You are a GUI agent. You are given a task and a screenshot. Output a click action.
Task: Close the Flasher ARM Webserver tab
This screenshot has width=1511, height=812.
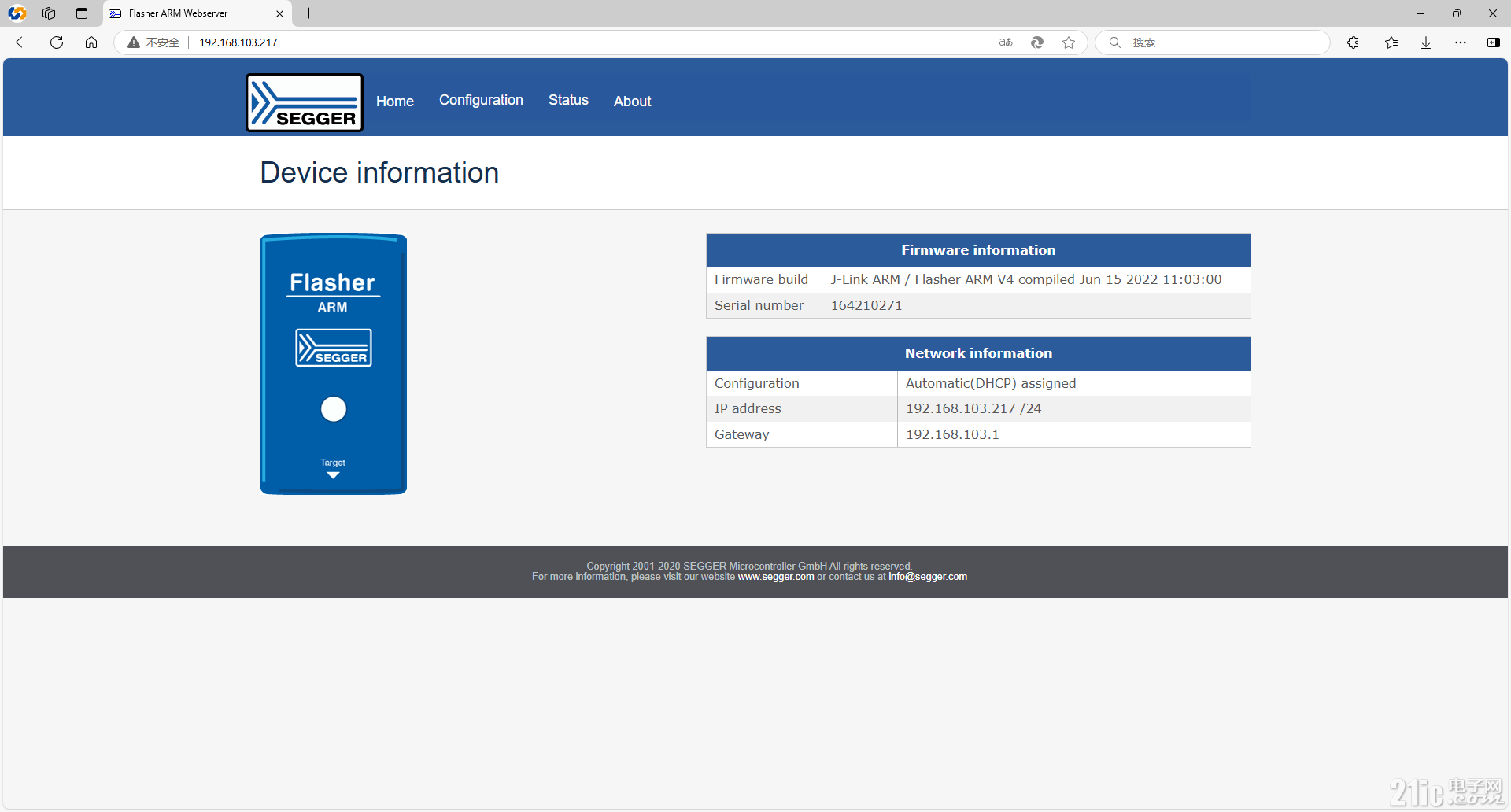coord(279,13)
